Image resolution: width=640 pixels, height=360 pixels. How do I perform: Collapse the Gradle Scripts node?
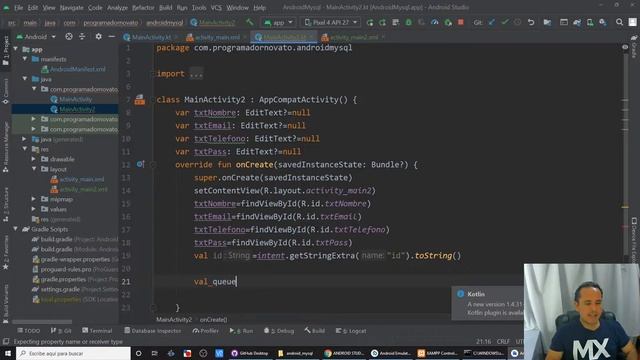16,229
